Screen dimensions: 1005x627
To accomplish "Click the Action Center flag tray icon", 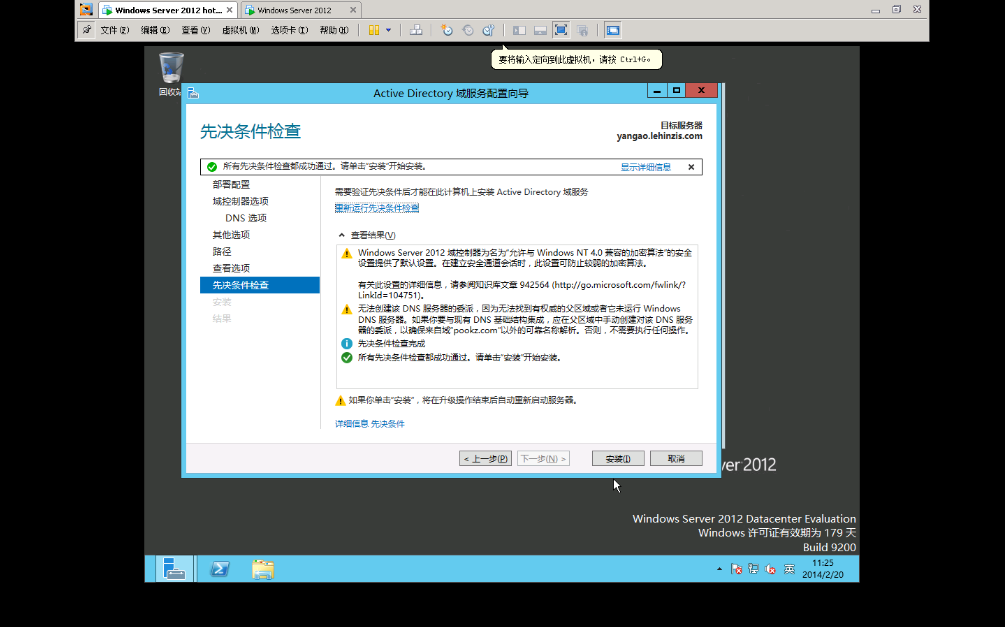I will (736, 569).
